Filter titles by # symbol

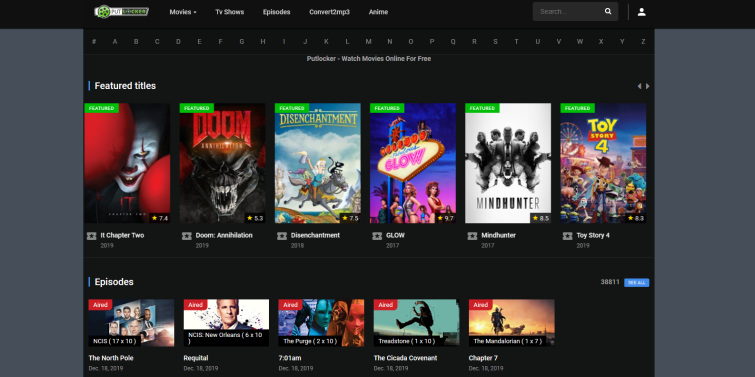click(x=94, y=42)
